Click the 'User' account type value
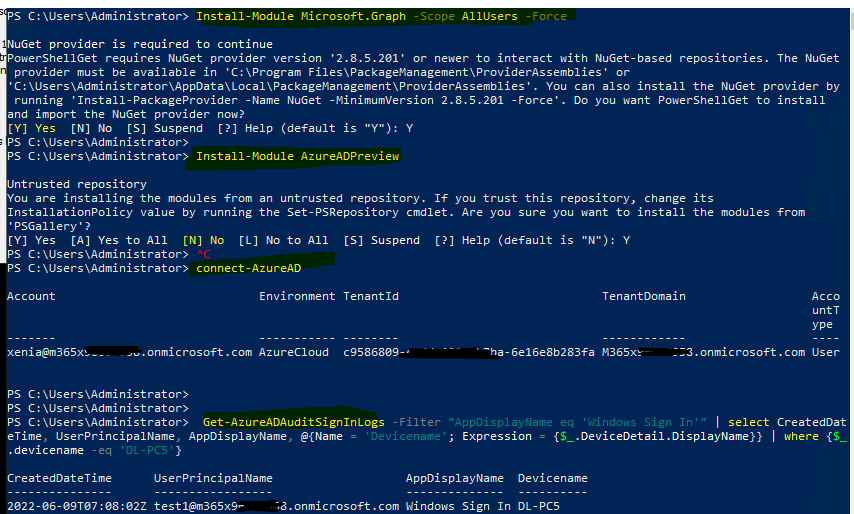This screenshot has height=514, width=854. (x=826, y=352)
